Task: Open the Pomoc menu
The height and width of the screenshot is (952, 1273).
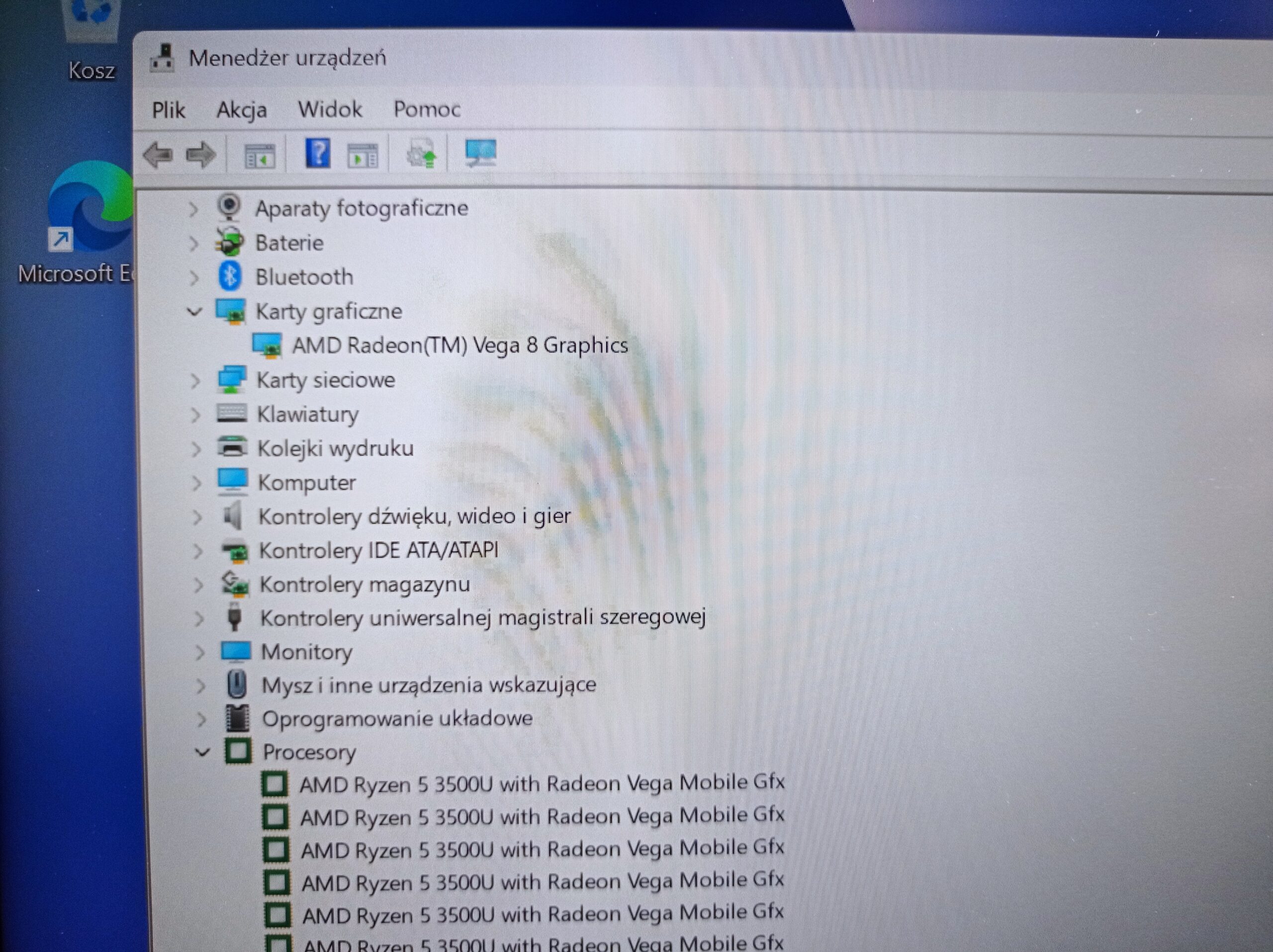Action: (427, 109)
